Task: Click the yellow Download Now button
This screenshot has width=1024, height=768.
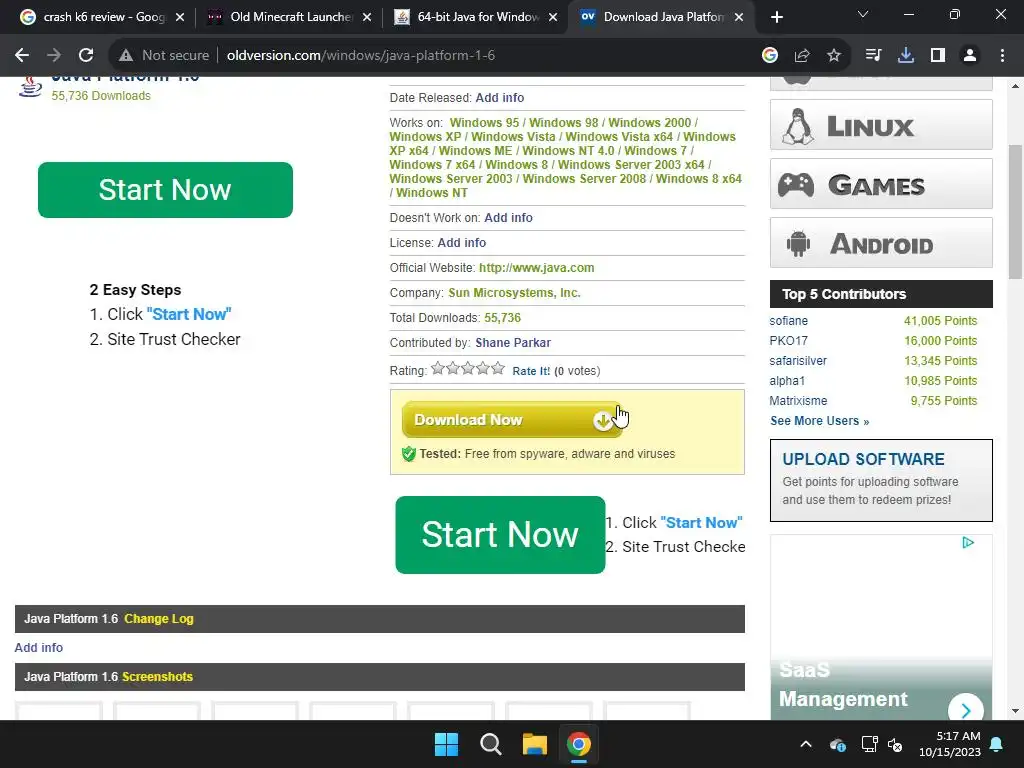Action: (511, 420)
